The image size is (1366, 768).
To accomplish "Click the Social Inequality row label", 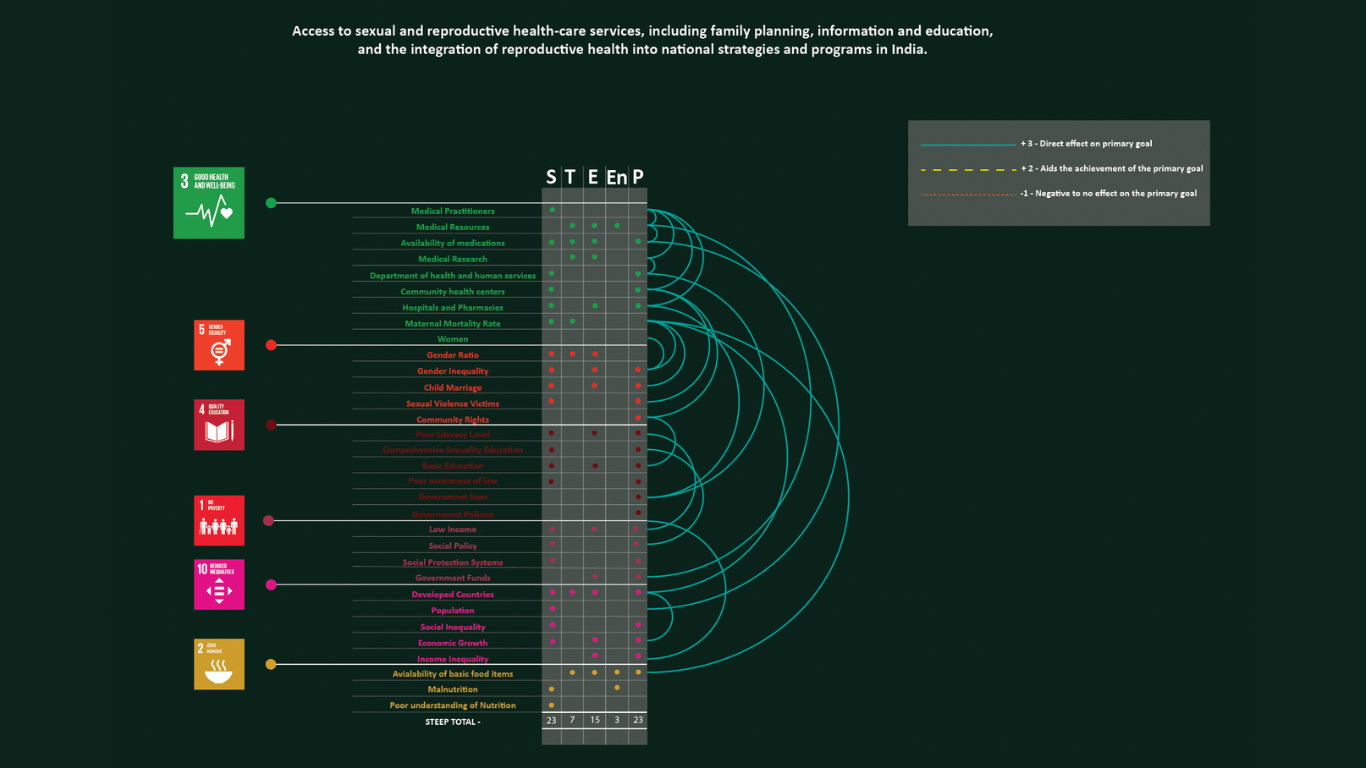I will pos(453,627).
